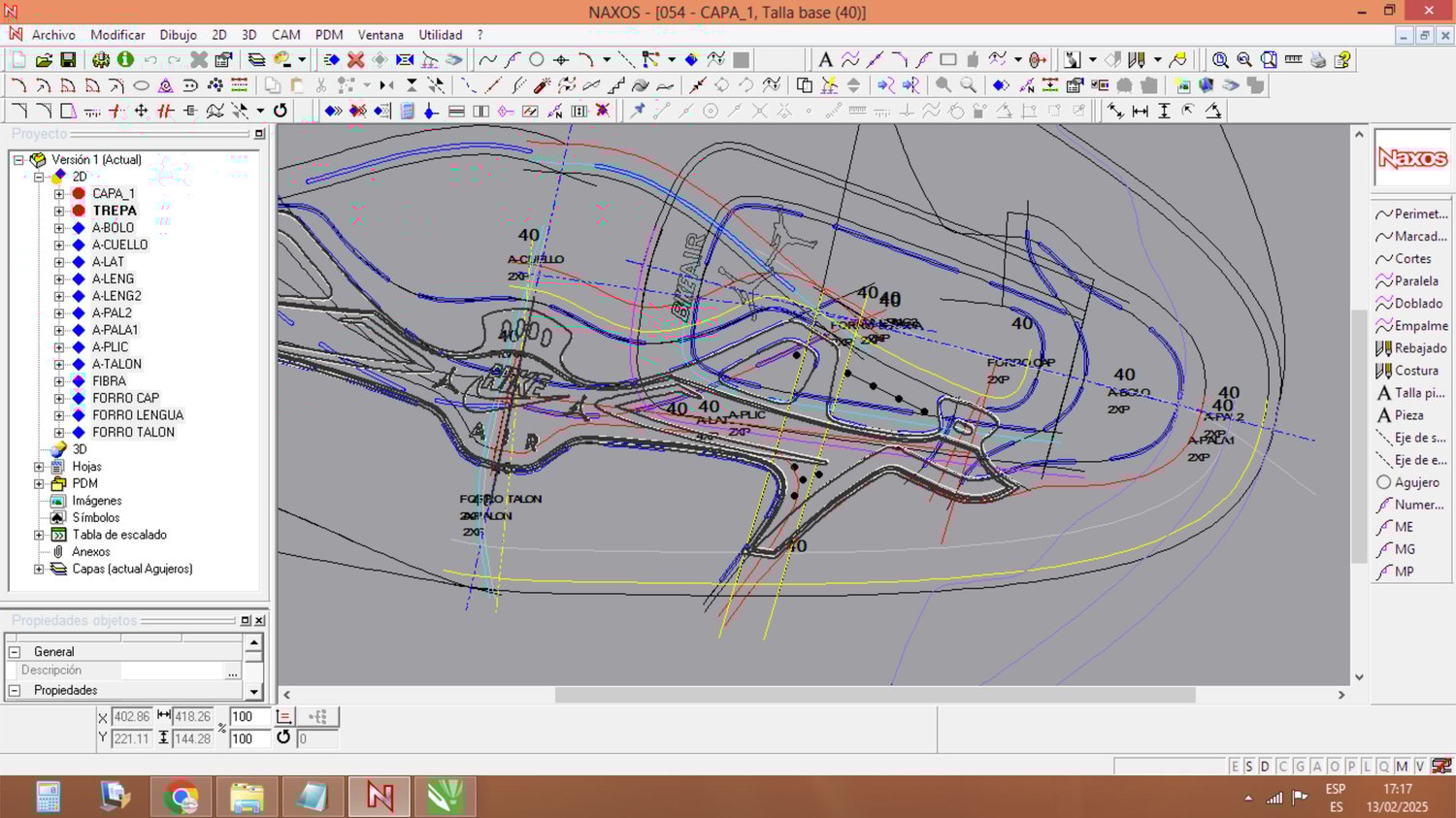Expand the TREPA layer node
The width and height of the screenshot is (1456, 818).
pos(59,211)
